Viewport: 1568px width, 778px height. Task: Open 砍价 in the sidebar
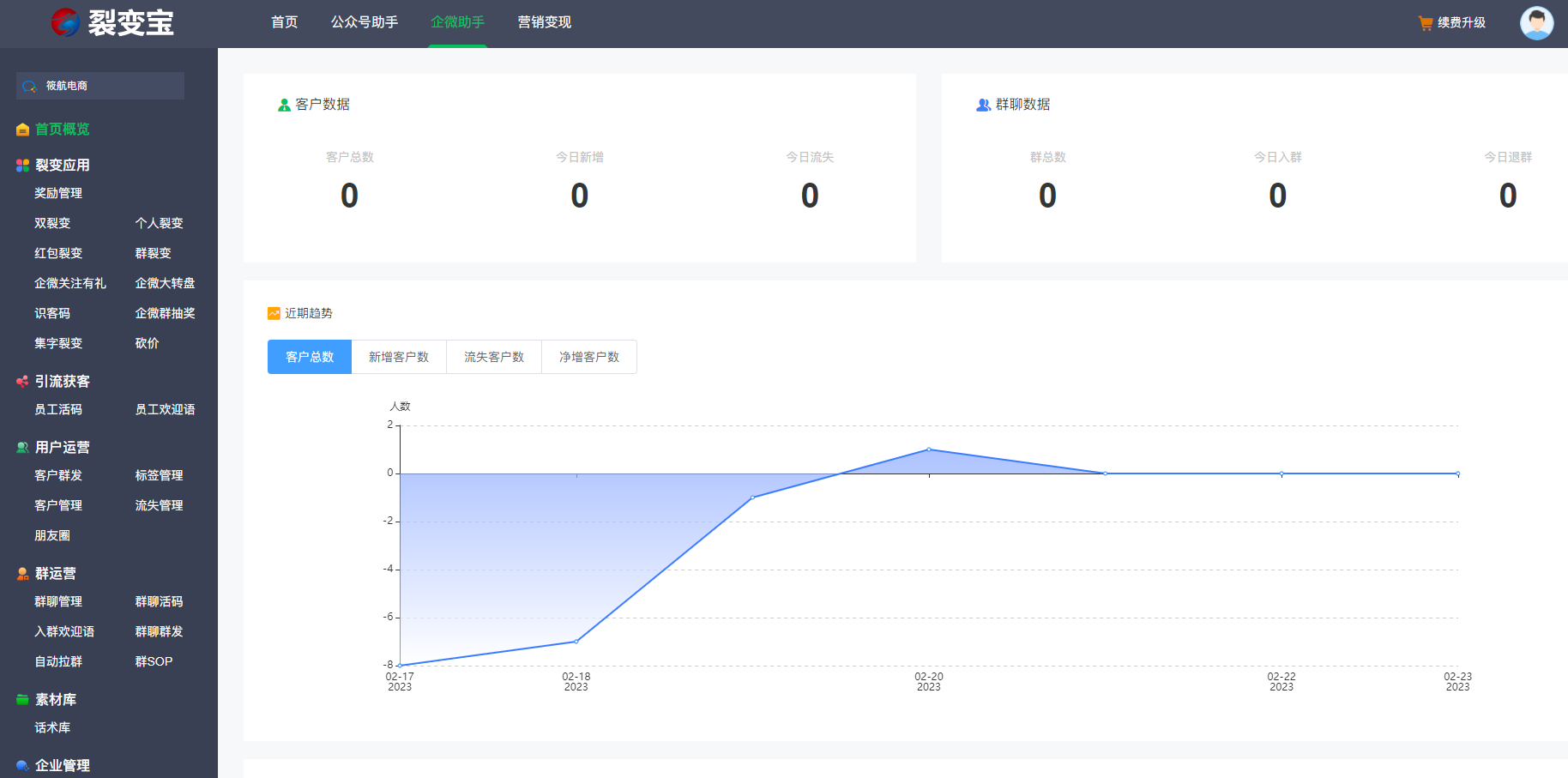tap(148, 344)
